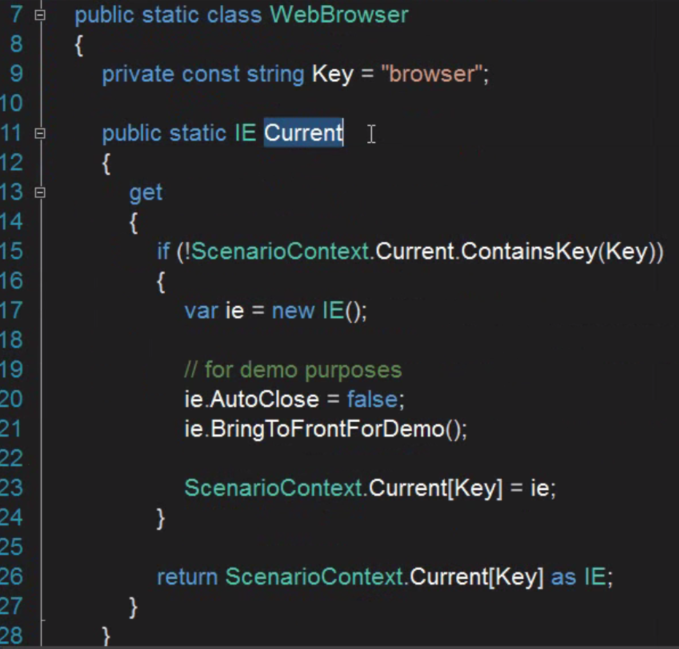Collapse the WebBrowser class fold on line 7
The width and height of the screenshot is (679, 649).
40,16
